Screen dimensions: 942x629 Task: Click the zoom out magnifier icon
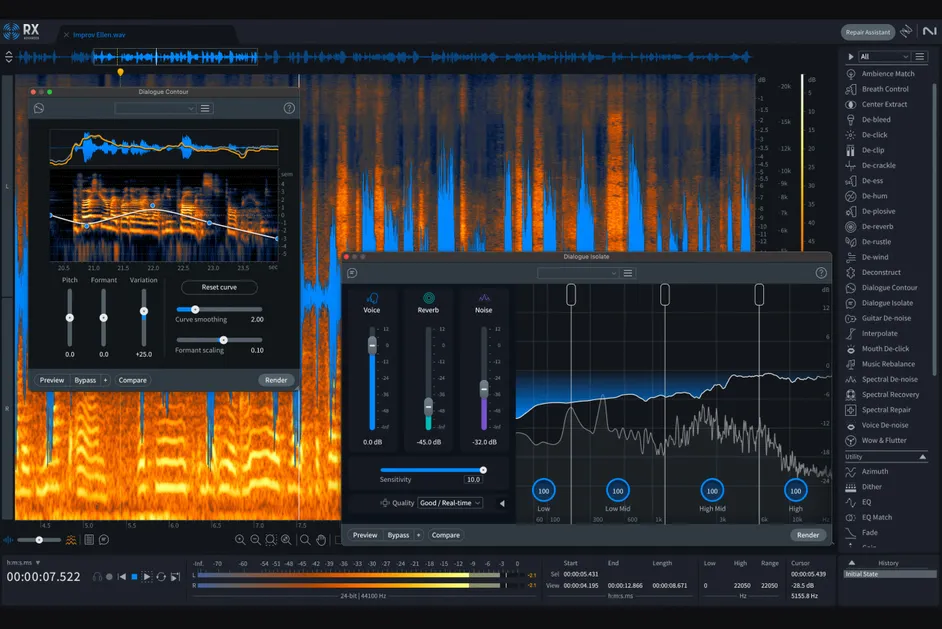[x=255, y=540]
